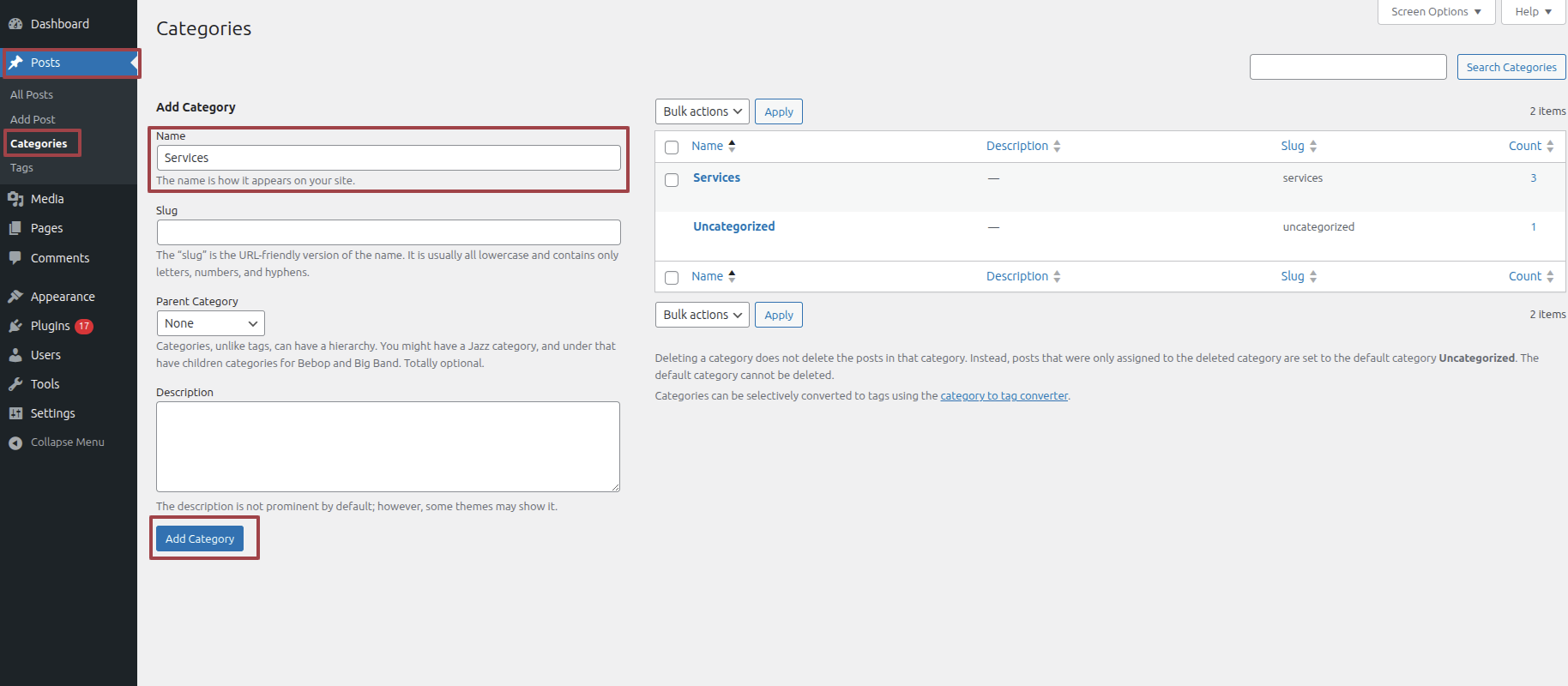This screenshot has height=686, width=1568.
Task: Click the Dashboard gauge icon in sidebar
Action: click(x=15, y=24)
